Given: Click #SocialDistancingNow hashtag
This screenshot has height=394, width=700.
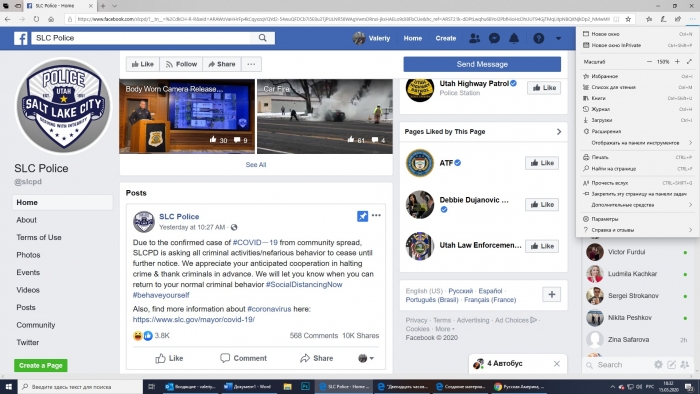Looking at the screenshot, I should [304, 285].
